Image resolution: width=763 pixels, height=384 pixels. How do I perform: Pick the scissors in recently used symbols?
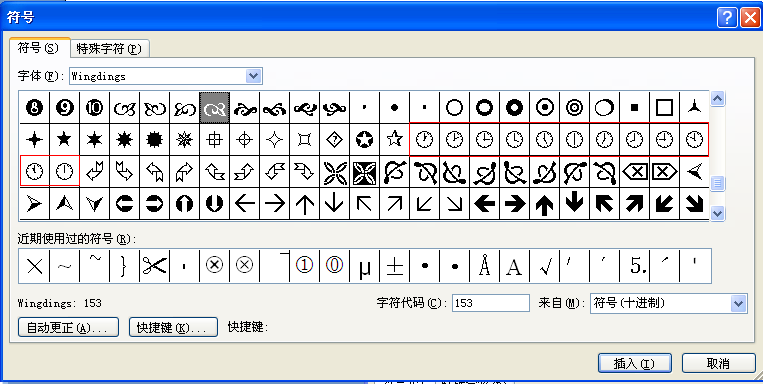(154, 266)
